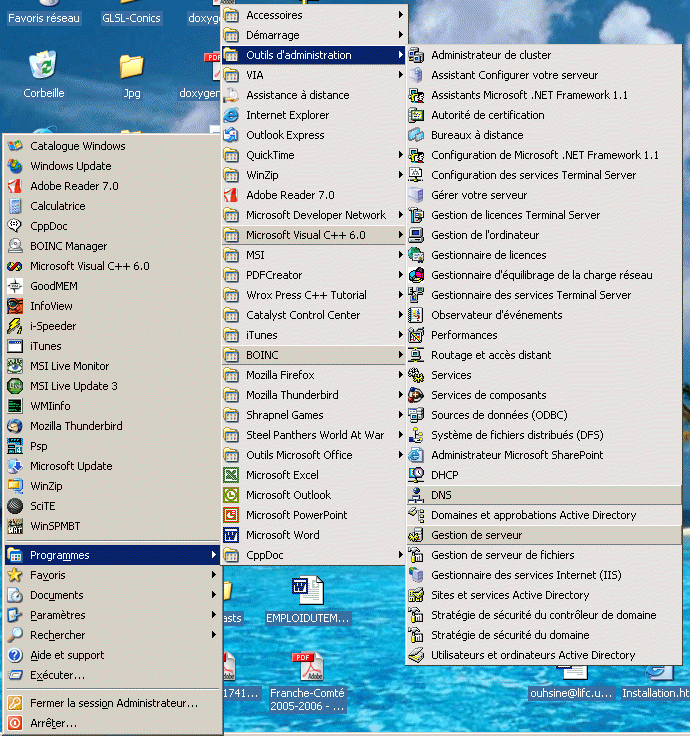The image size is (690, 736).
Task: Click the iTunes icon in Start menu
Action: [x=15, y=346]
